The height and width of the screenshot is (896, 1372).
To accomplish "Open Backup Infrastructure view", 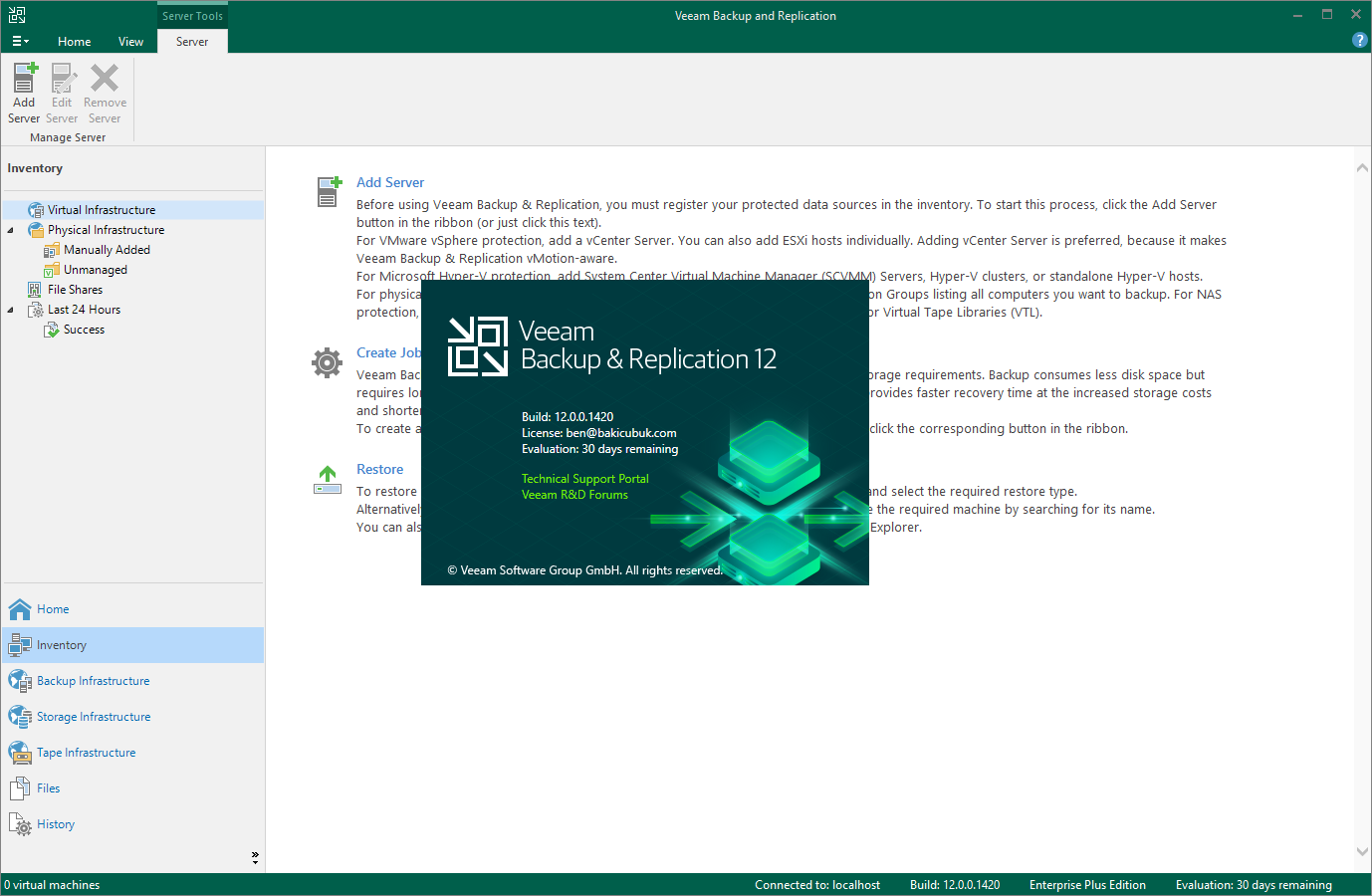I will 133,681.
